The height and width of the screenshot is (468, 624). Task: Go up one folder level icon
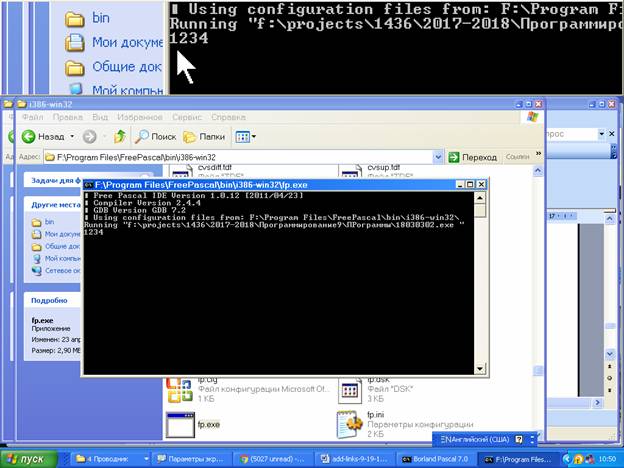click(119, 136)
